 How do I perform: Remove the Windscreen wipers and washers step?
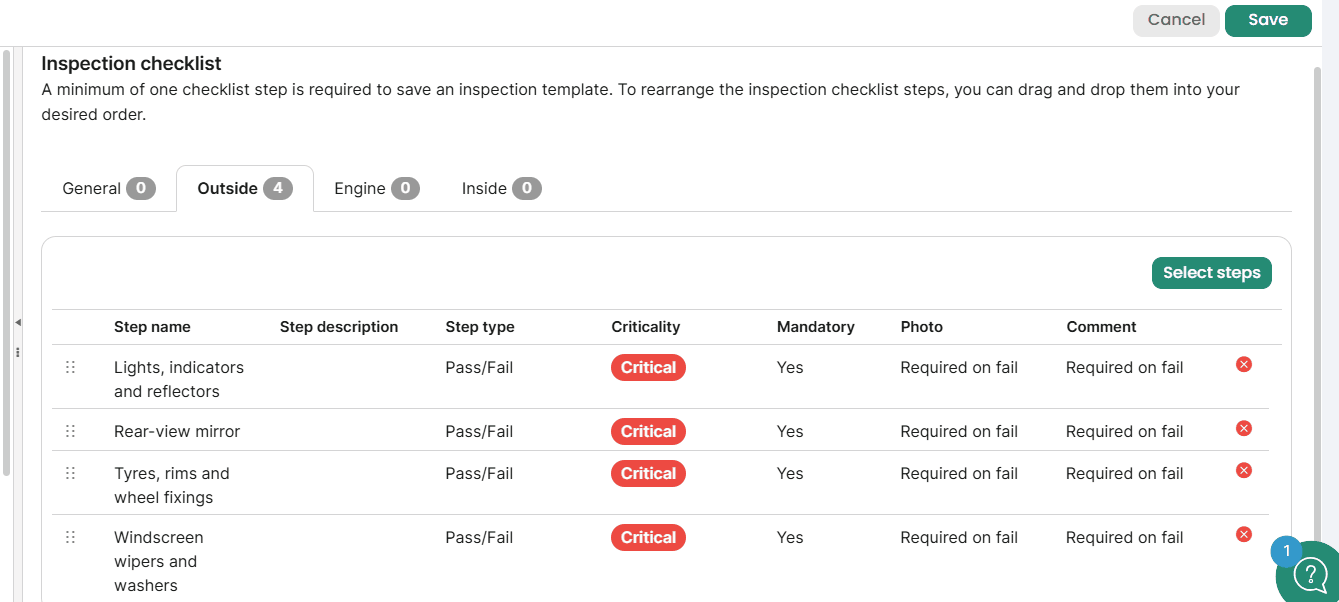point(1243,534)
